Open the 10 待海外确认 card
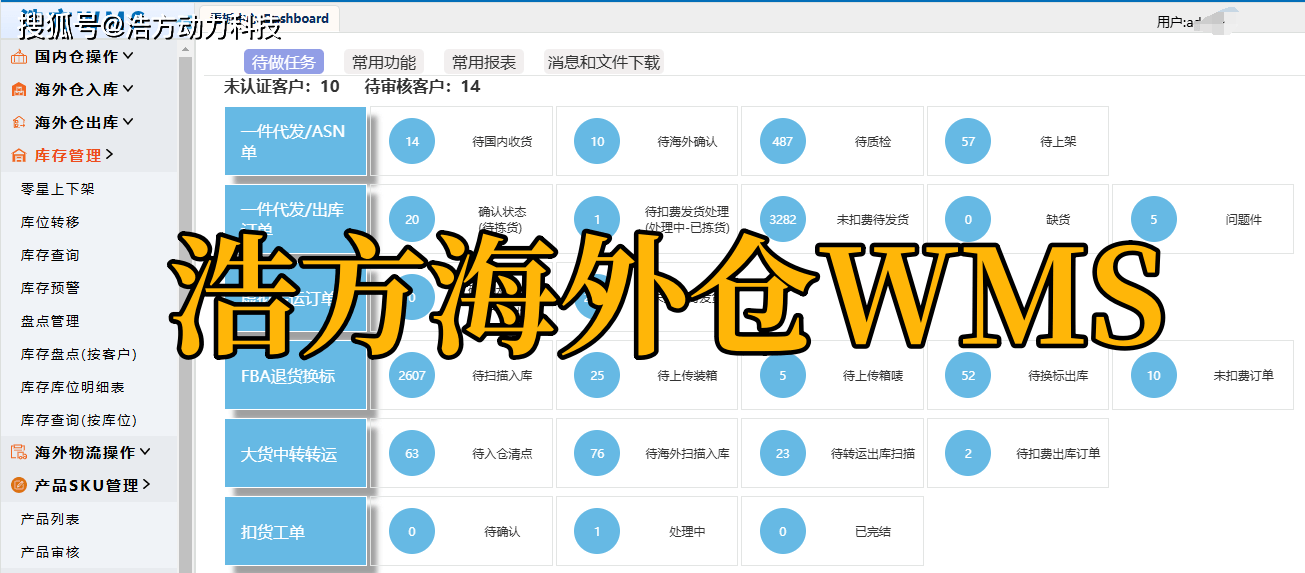The width and height of the screenshot is (1305, 573). (x=647, y=141)
